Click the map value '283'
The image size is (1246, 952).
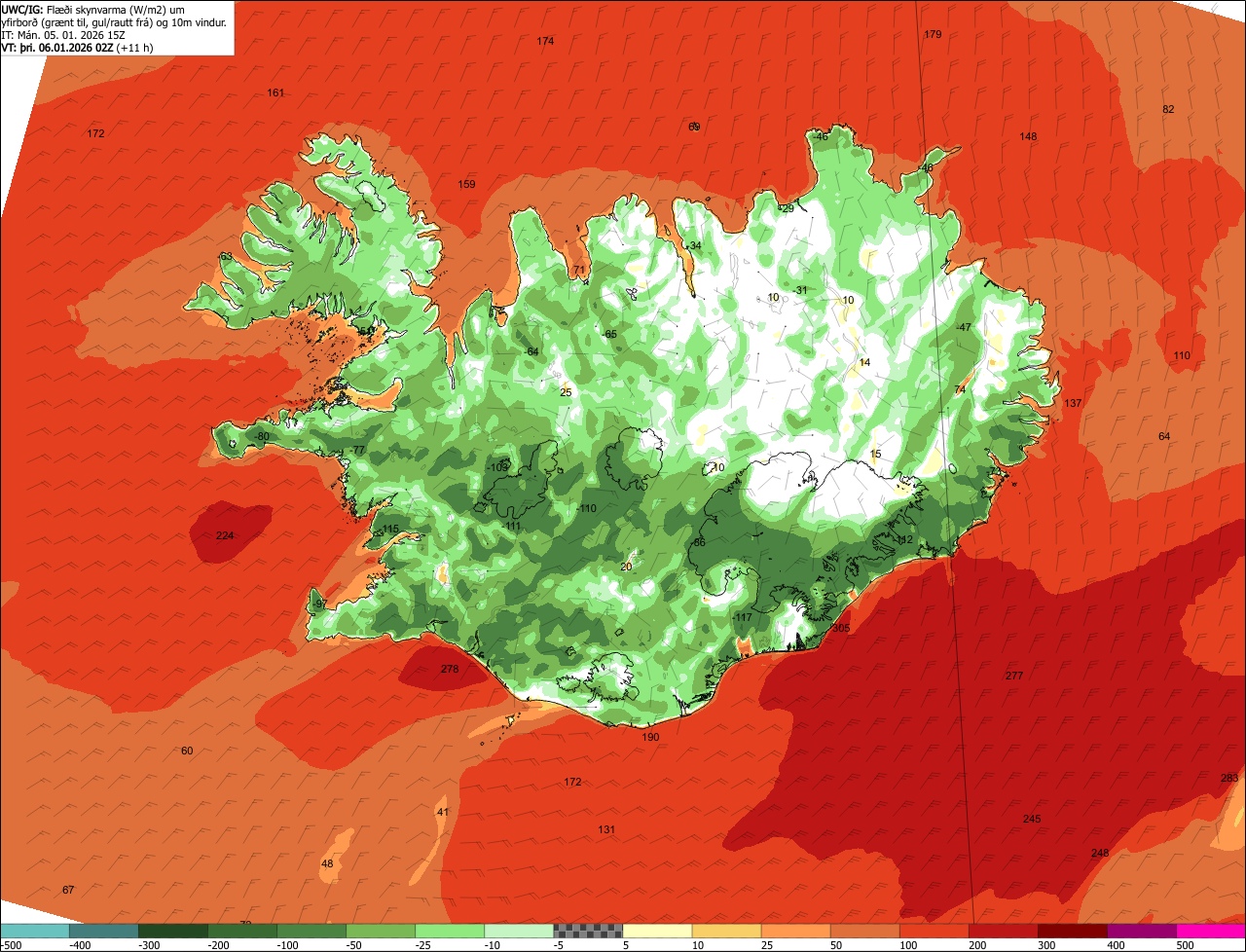(1229, 778)
